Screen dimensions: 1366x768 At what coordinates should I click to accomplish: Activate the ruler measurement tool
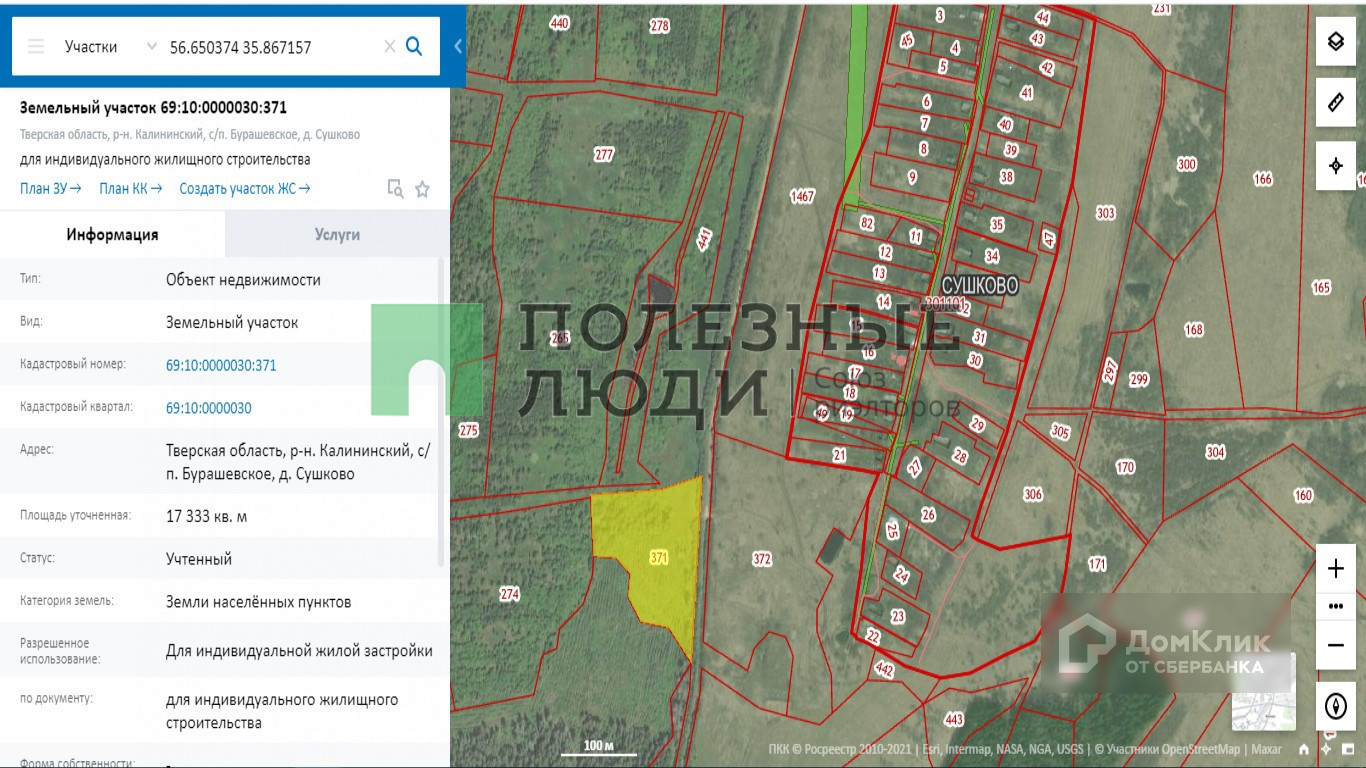[x=1335, y=102]
